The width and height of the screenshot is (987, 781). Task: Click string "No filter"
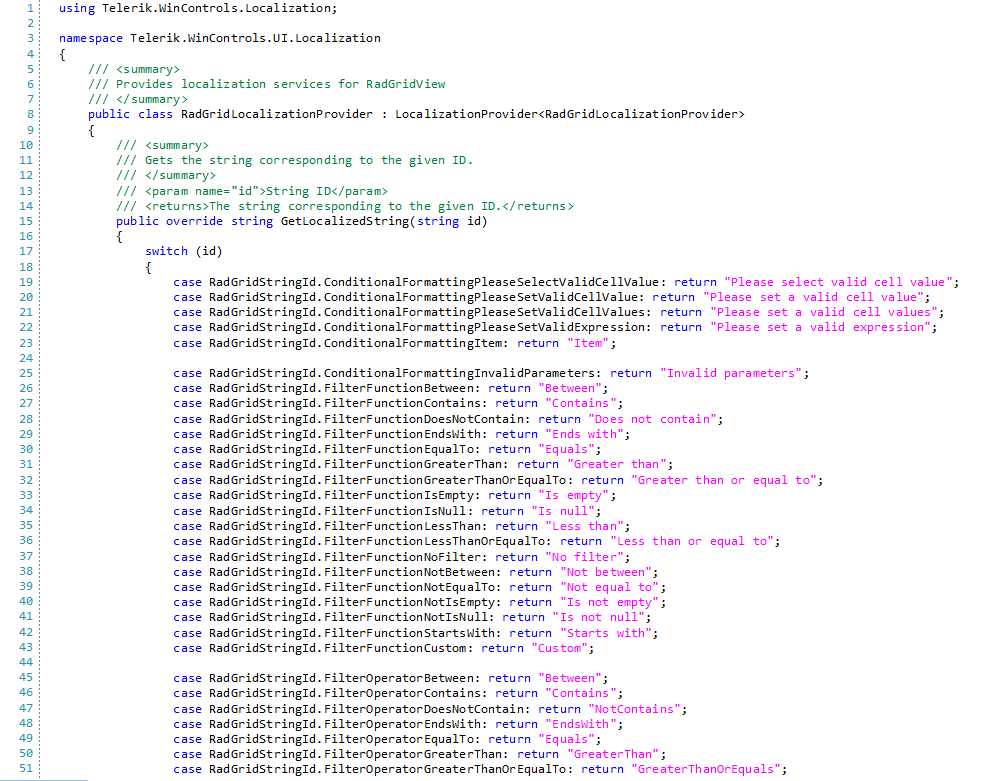click(x=584, y=557)
